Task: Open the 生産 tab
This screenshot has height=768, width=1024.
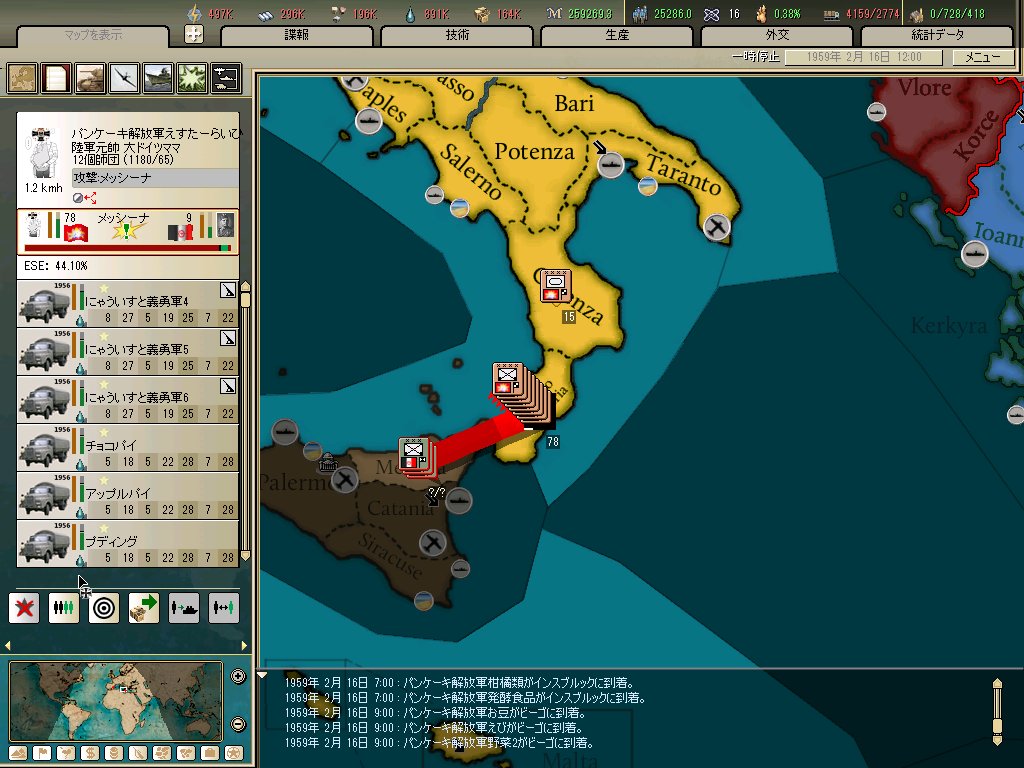Action: [x=617, y=35]
